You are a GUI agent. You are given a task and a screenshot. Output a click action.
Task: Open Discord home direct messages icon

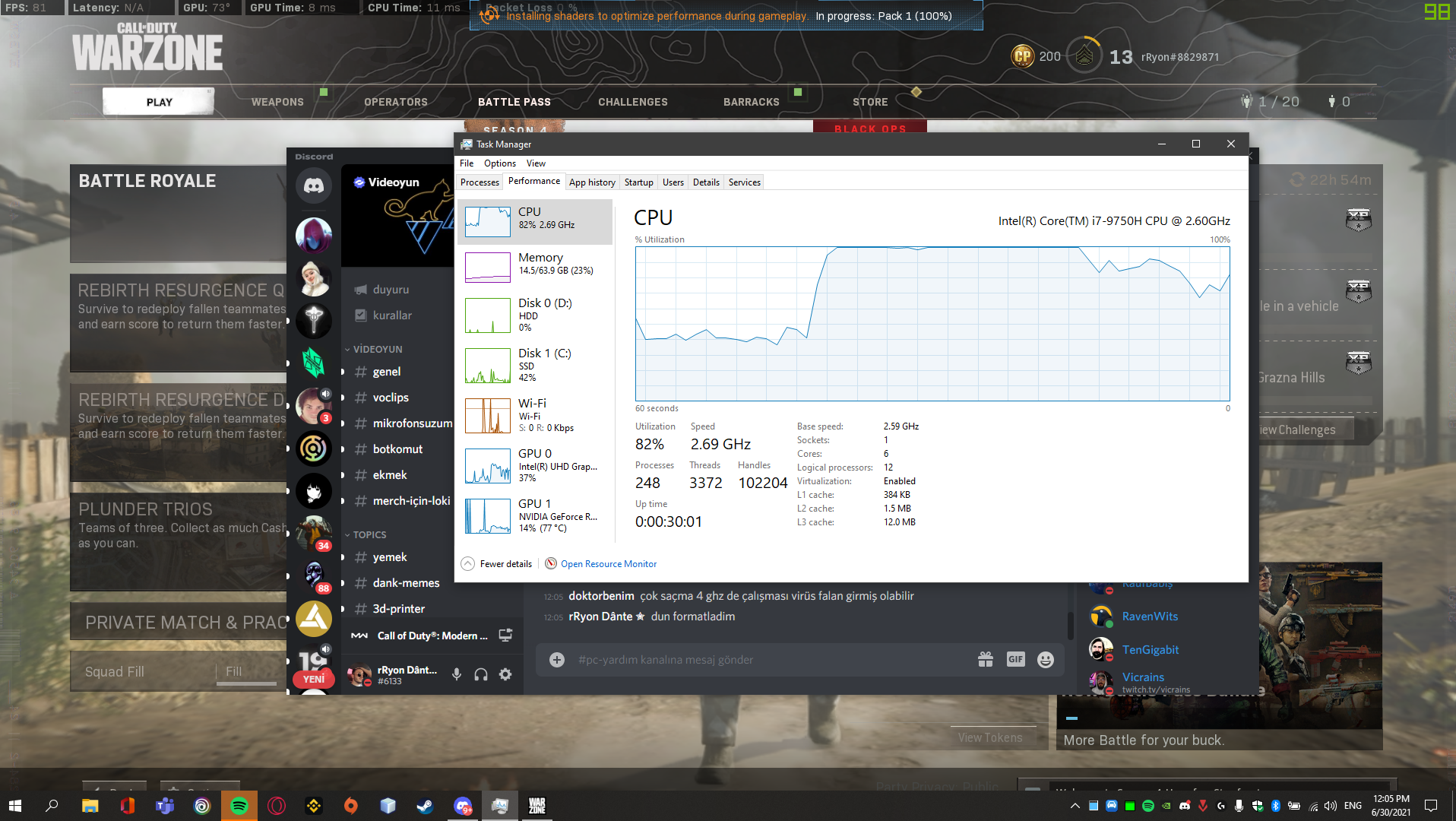point(314,185)
